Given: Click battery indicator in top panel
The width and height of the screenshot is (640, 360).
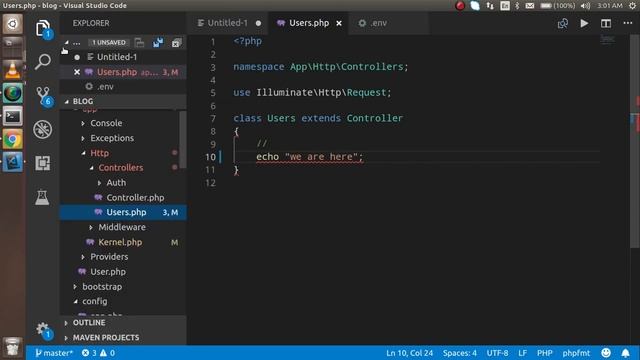Looking at the screenshot, I should click(557, 5).
